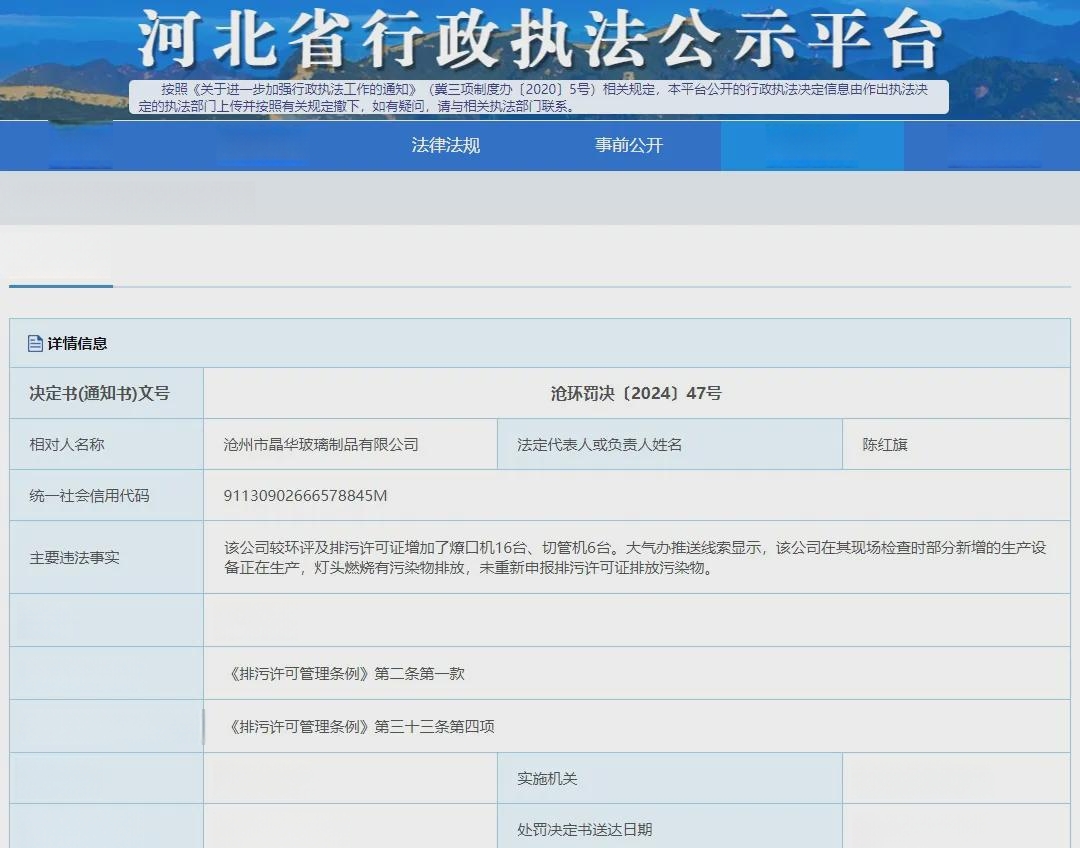Click the 实施机关 label cell
The width and height of the screenshot is (1080, 848).
(x=669, y=778)
